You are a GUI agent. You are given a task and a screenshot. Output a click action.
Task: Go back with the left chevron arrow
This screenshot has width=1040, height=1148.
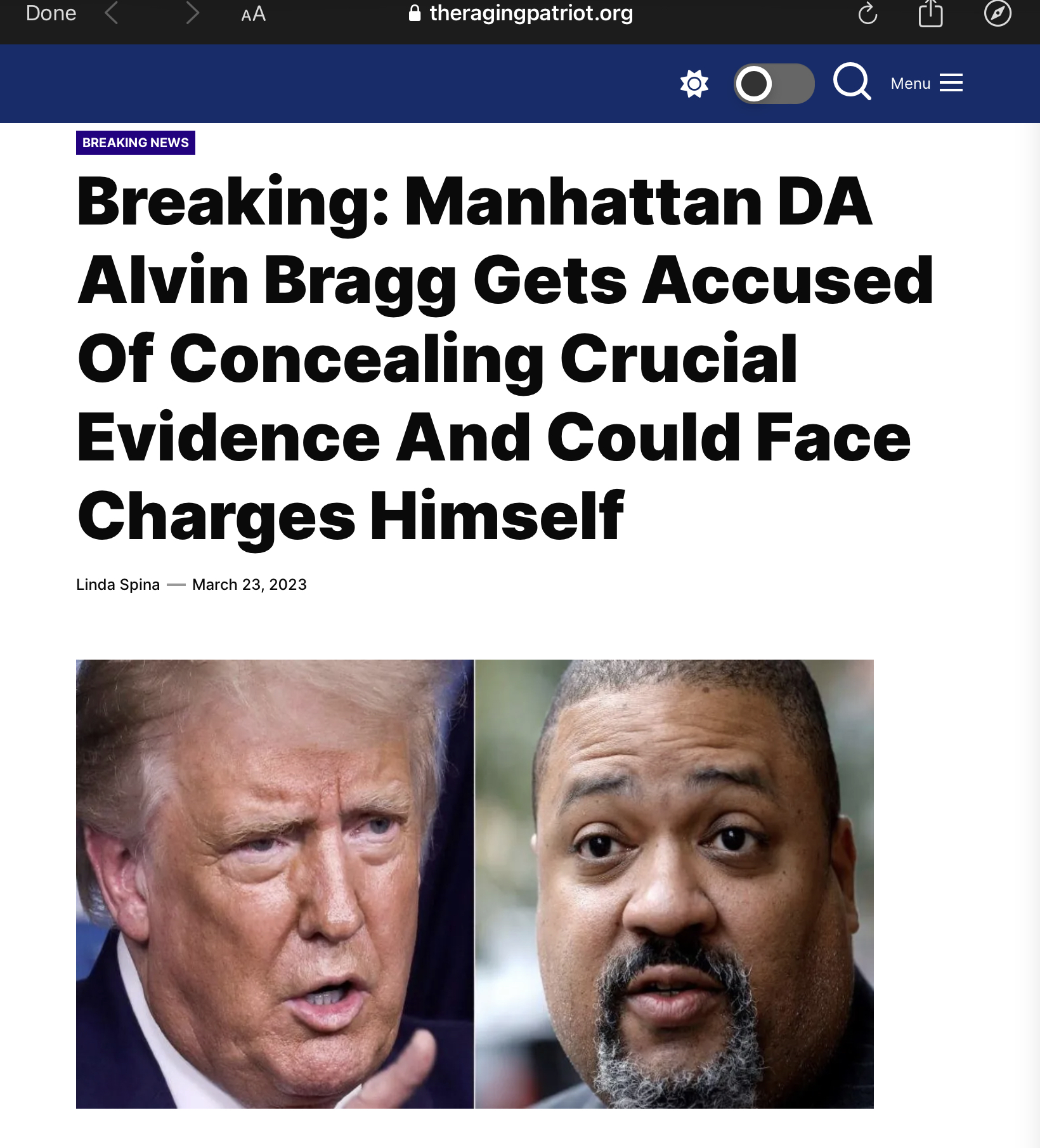(112, 13)
